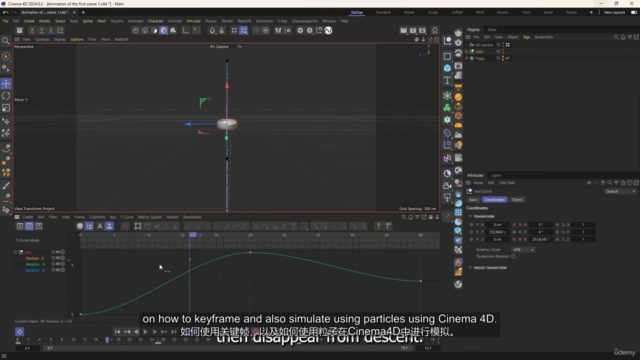The image size is (640, 360).
Task: Go to start of animation
Action: [118, 332]
